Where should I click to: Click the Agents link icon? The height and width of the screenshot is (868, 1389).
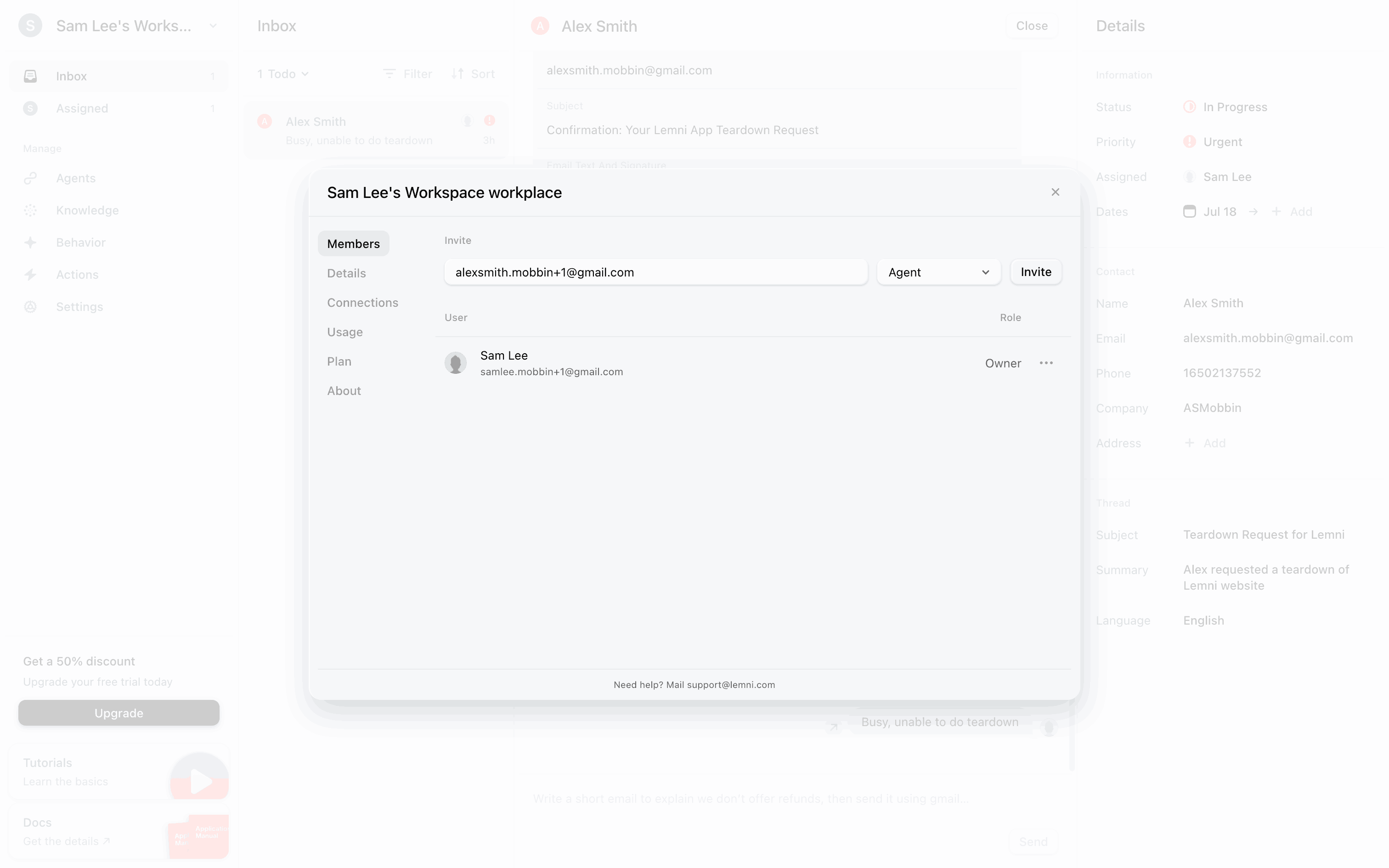tap(30, 178)
